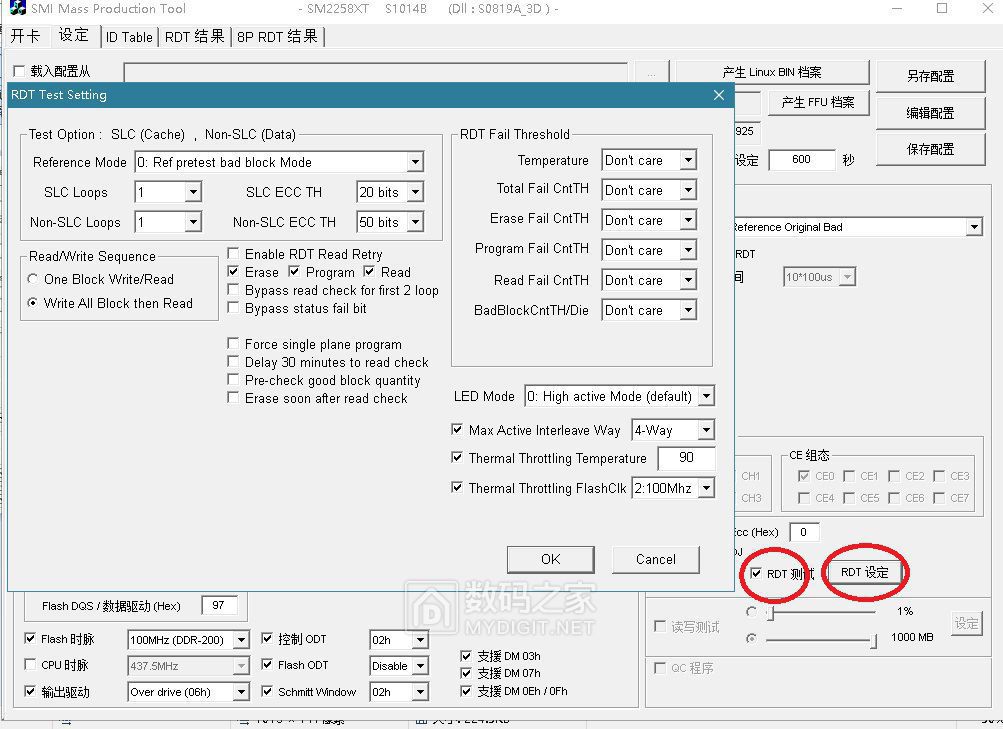1003x729 pixels.
Task: Select One Block Write/Read radio button
Action: coord(33,279)
